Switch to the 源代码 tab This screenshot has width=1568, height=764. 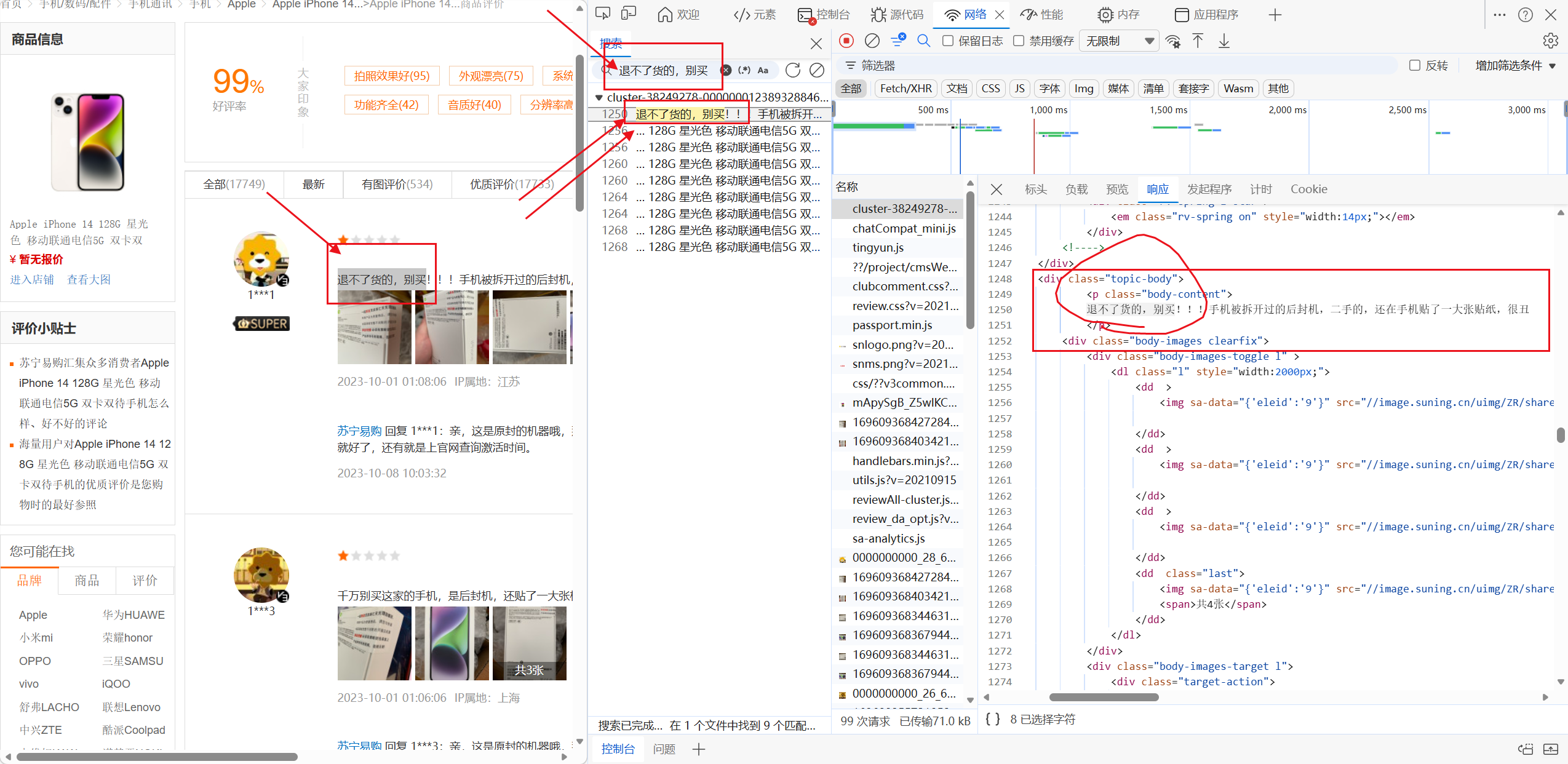(x=897, y=15)
